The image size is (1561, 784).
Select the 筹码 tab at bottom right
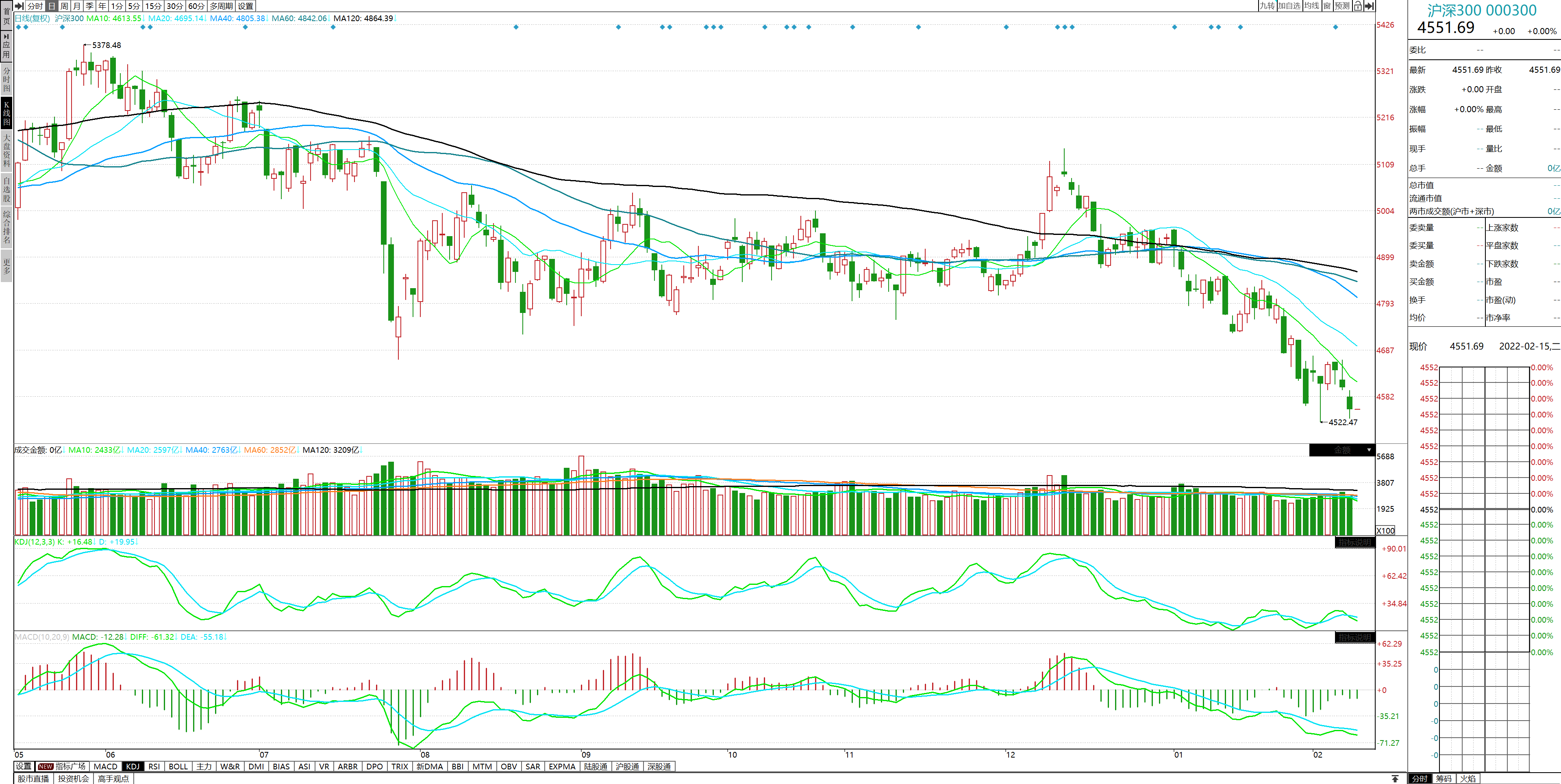tap(1444, 779)
